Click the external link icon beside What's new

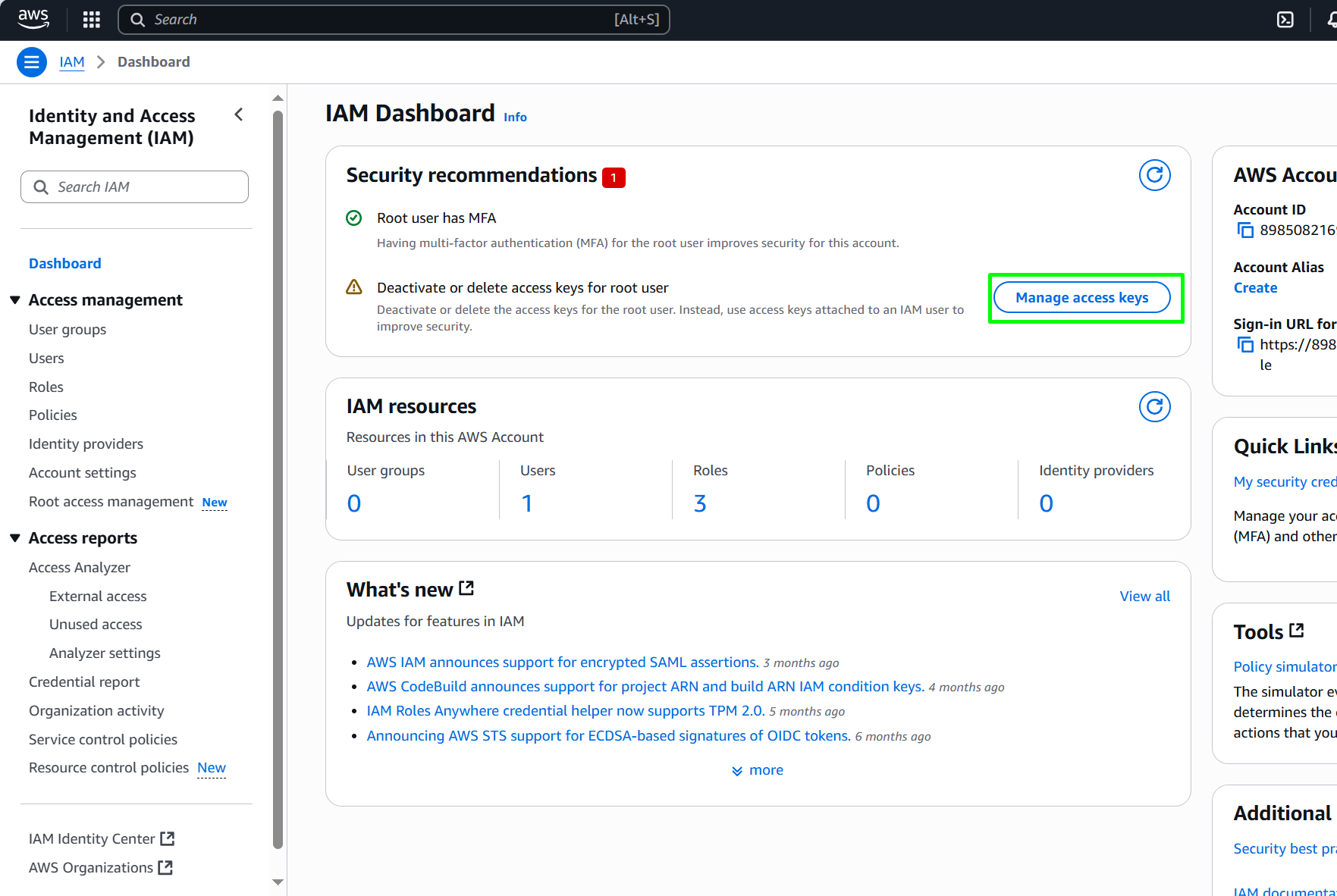[466, 588]
